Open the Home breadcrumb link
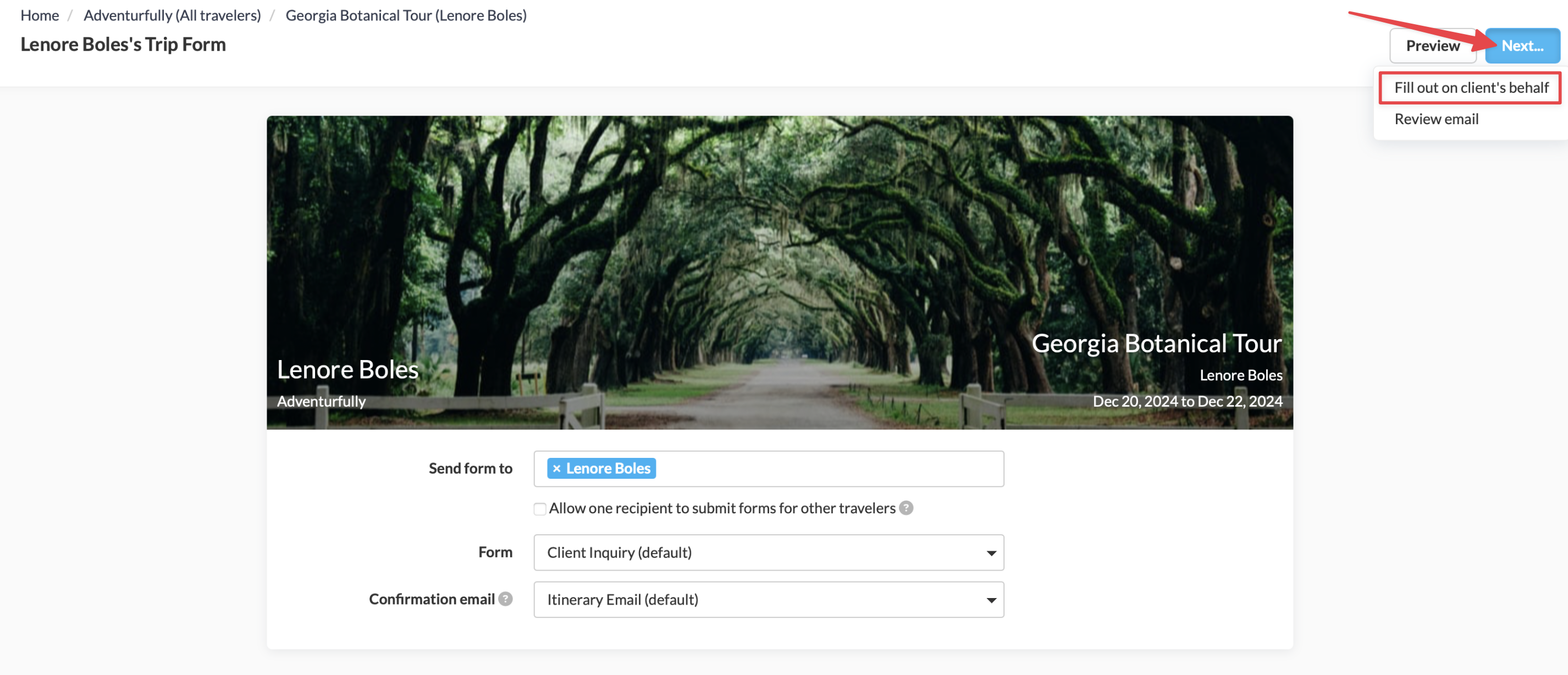 (40, 15)
